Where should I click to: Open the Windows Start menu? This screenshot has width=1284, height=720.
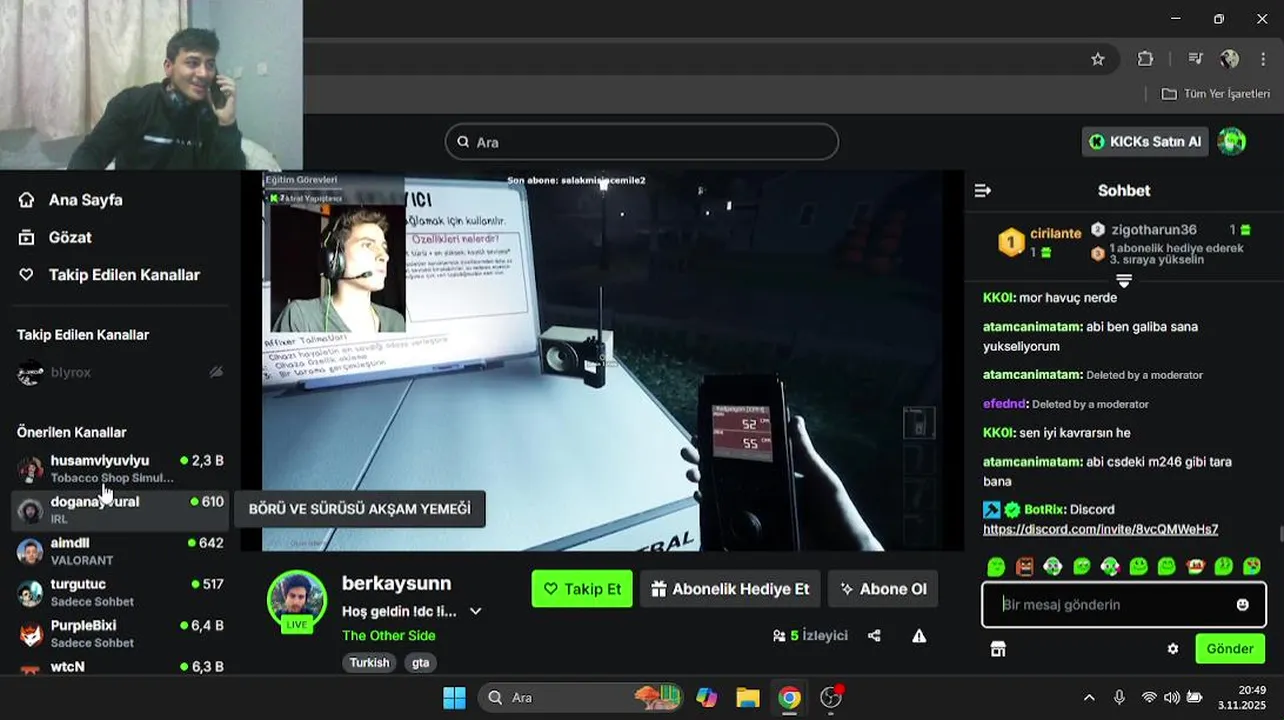coord(454,697)
